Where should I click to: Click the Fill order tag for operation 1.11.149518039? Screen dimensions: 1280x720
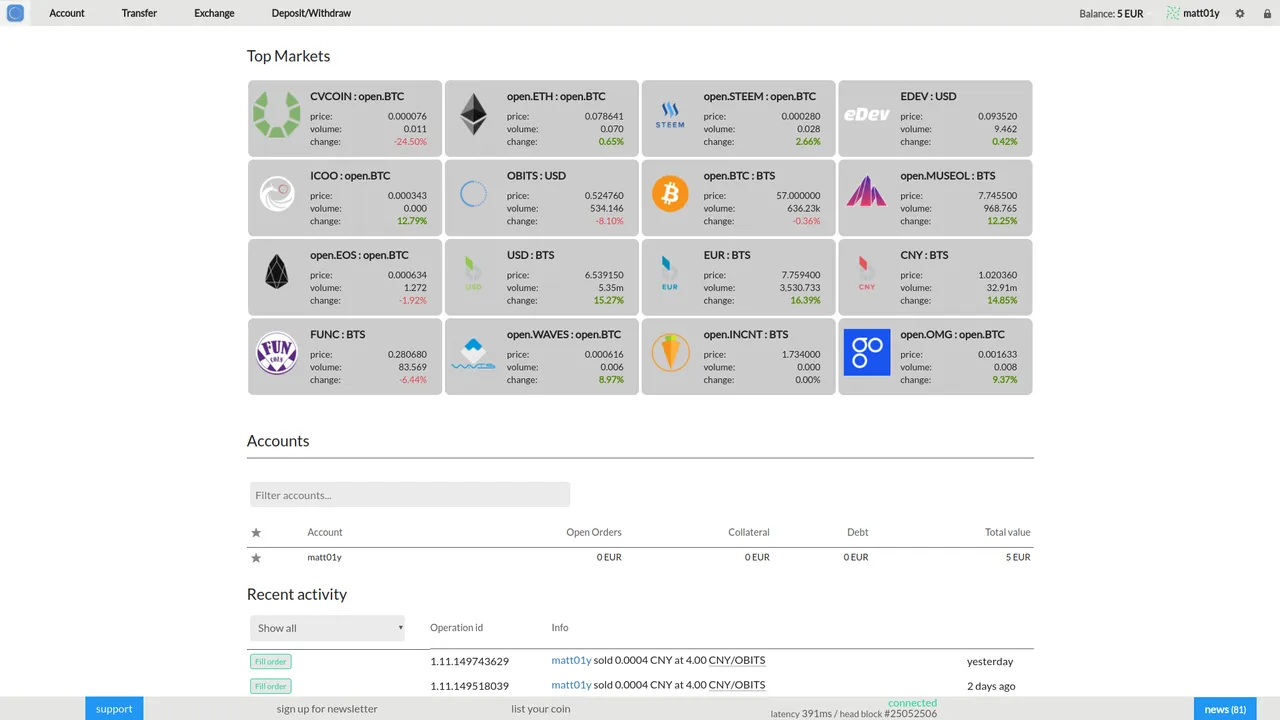pyautogui.click(x=270, y=686)
